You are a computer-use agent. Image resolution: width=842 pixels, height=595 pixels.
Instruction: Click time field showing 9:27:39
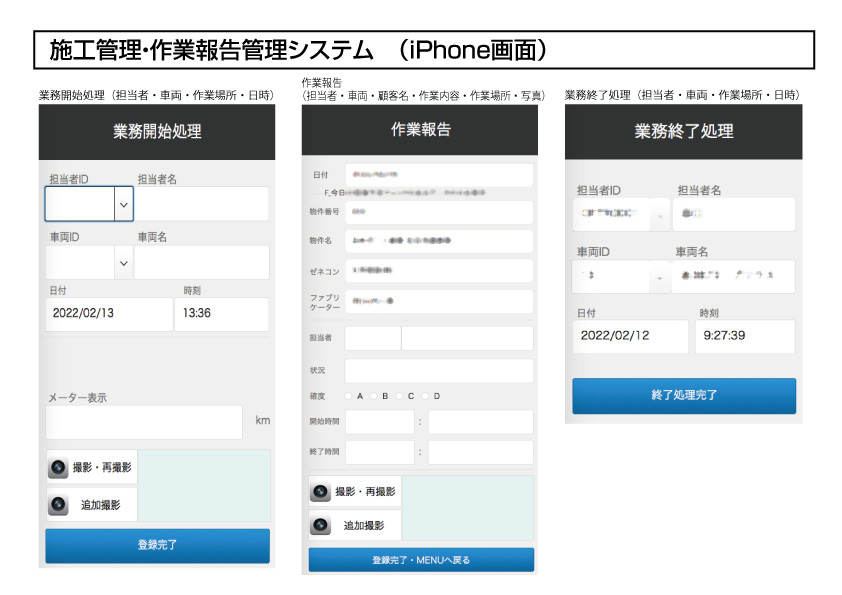click(746, 336)
